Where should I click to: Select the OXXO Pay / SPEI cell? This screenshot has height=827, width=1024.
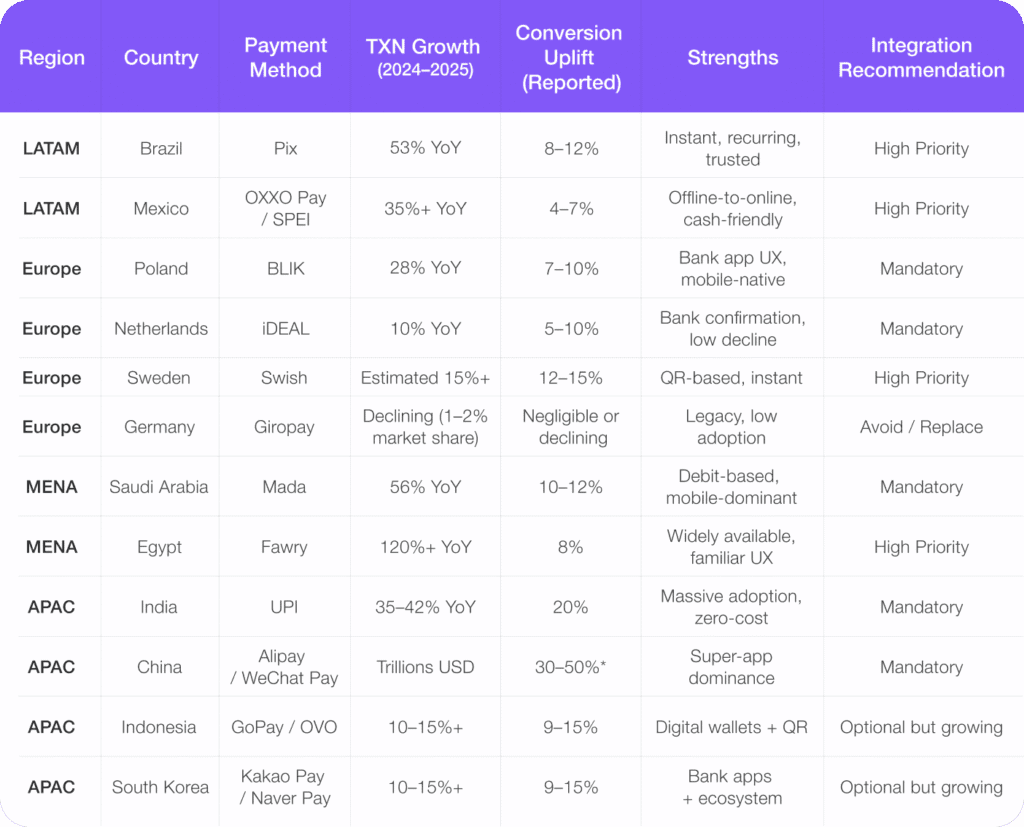pyautogui.click(x=285, y=208)
